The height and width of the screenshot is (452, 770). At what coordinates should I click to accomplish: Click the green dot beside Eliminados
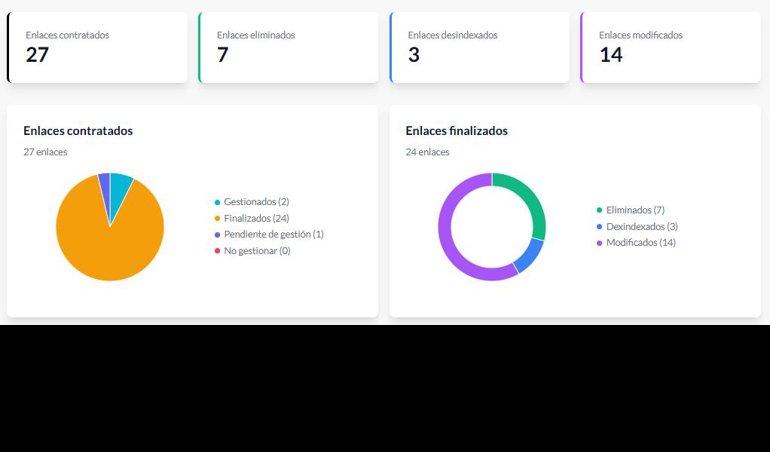coord(599,211)
